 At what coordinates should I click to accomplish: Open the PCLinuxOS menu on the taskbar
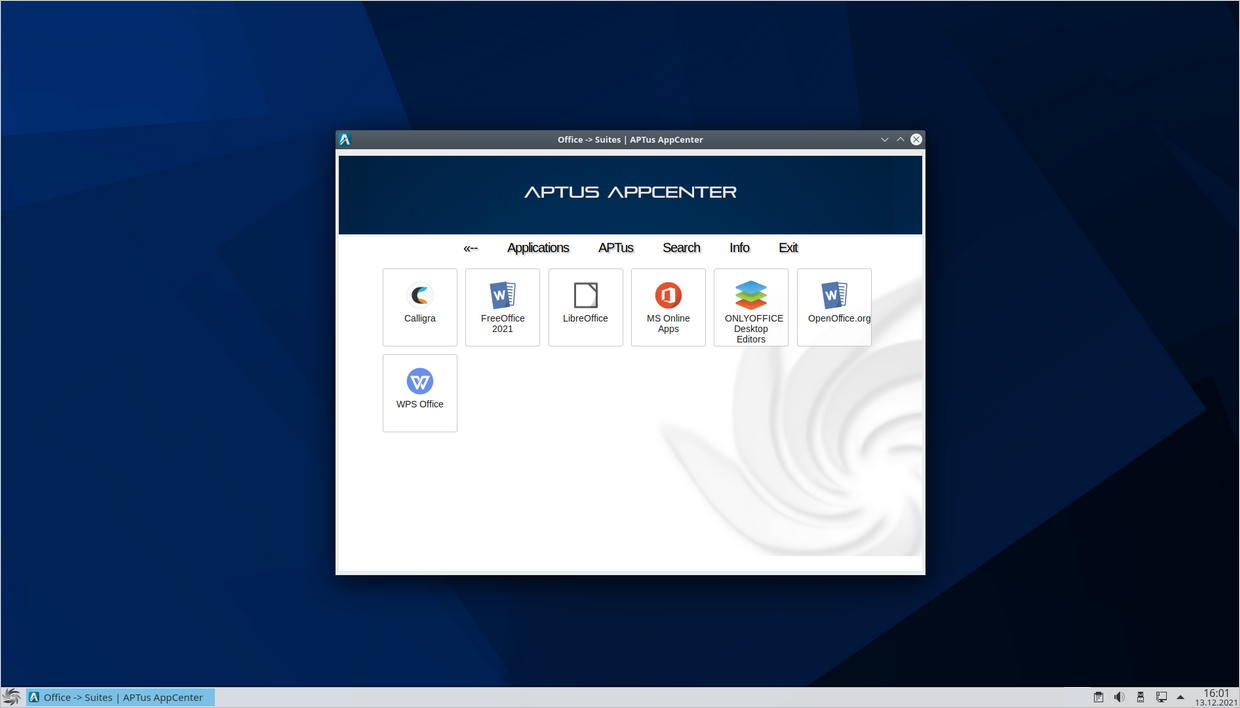pyautogui.click(x=11, y=696)
